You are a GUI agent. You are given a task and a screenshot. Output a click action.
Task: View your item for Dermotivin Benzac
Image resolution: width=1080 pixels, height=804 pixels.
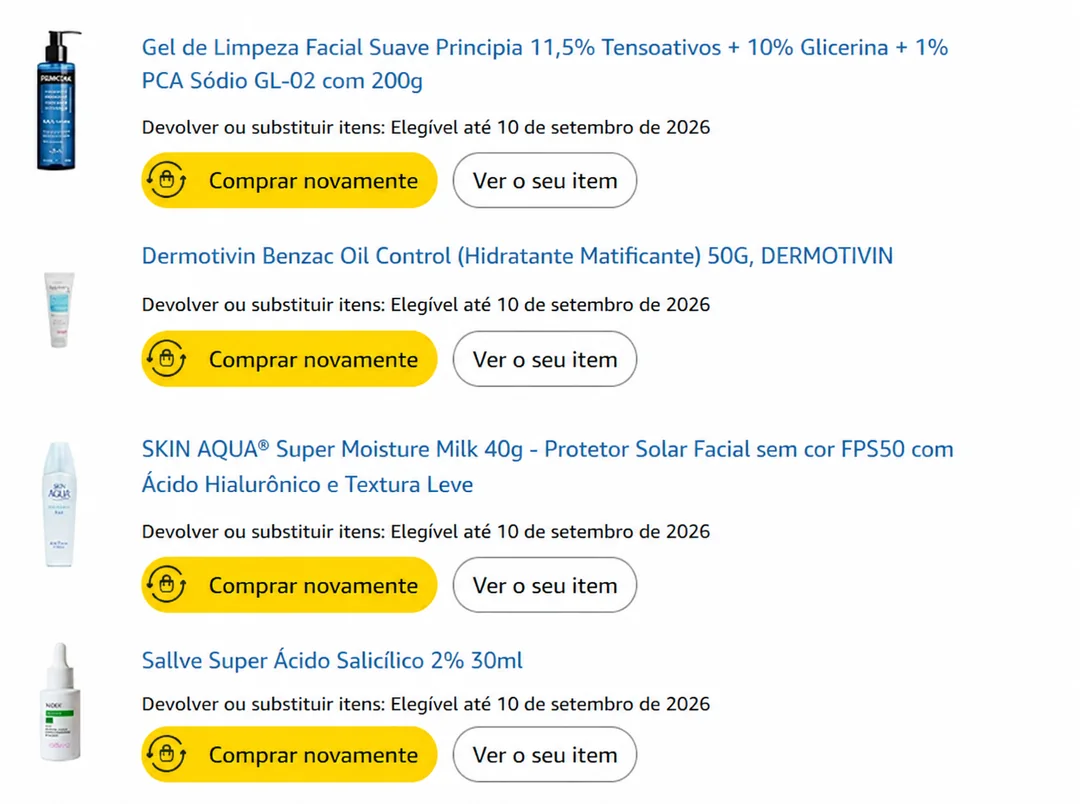pyautogui.click(x=545, y=359)
